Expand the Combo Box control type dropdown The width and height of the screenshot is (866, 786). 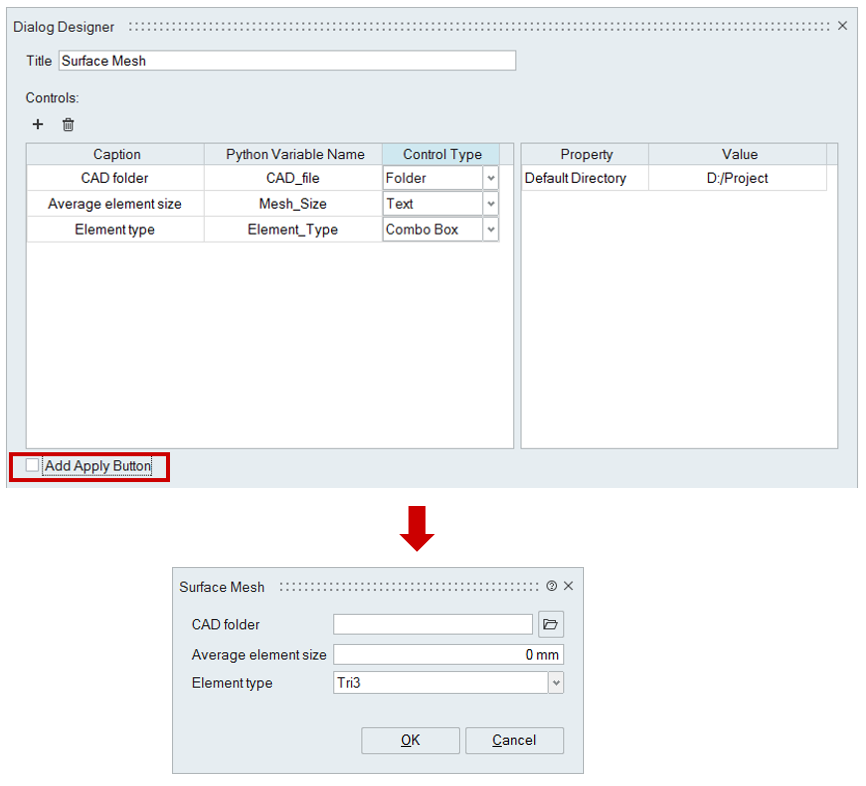pos(490,230)
